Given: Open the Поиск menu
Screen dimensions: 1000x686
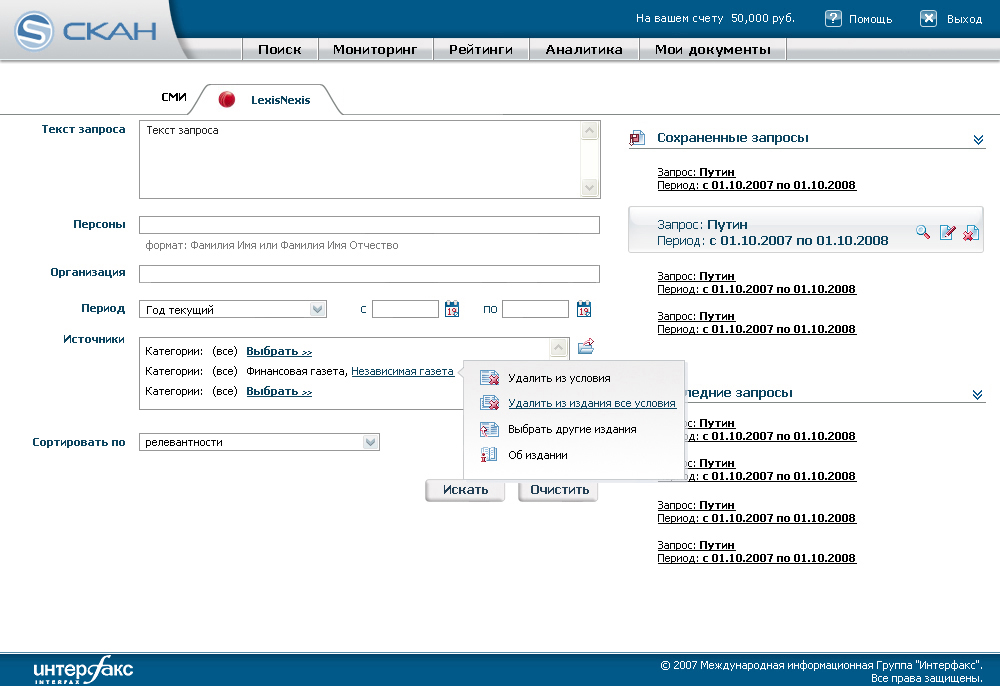Looking at the screenshot, I should 280,49.
